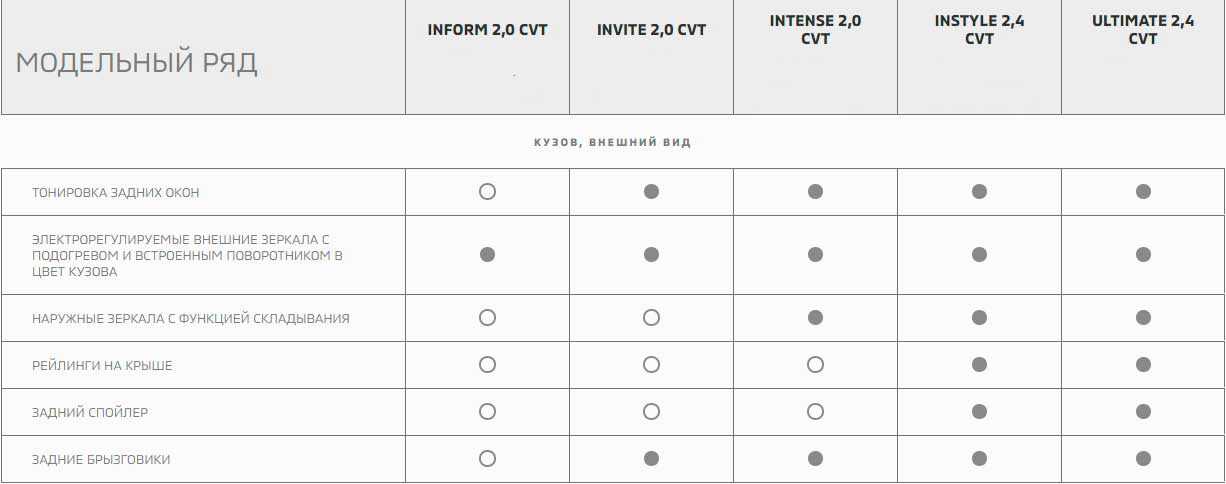This screenshot has width=1226, height=484.
Task: Click the МОДЕЛЬНЫЙ РЯД heading
Action: click(137, 63)
